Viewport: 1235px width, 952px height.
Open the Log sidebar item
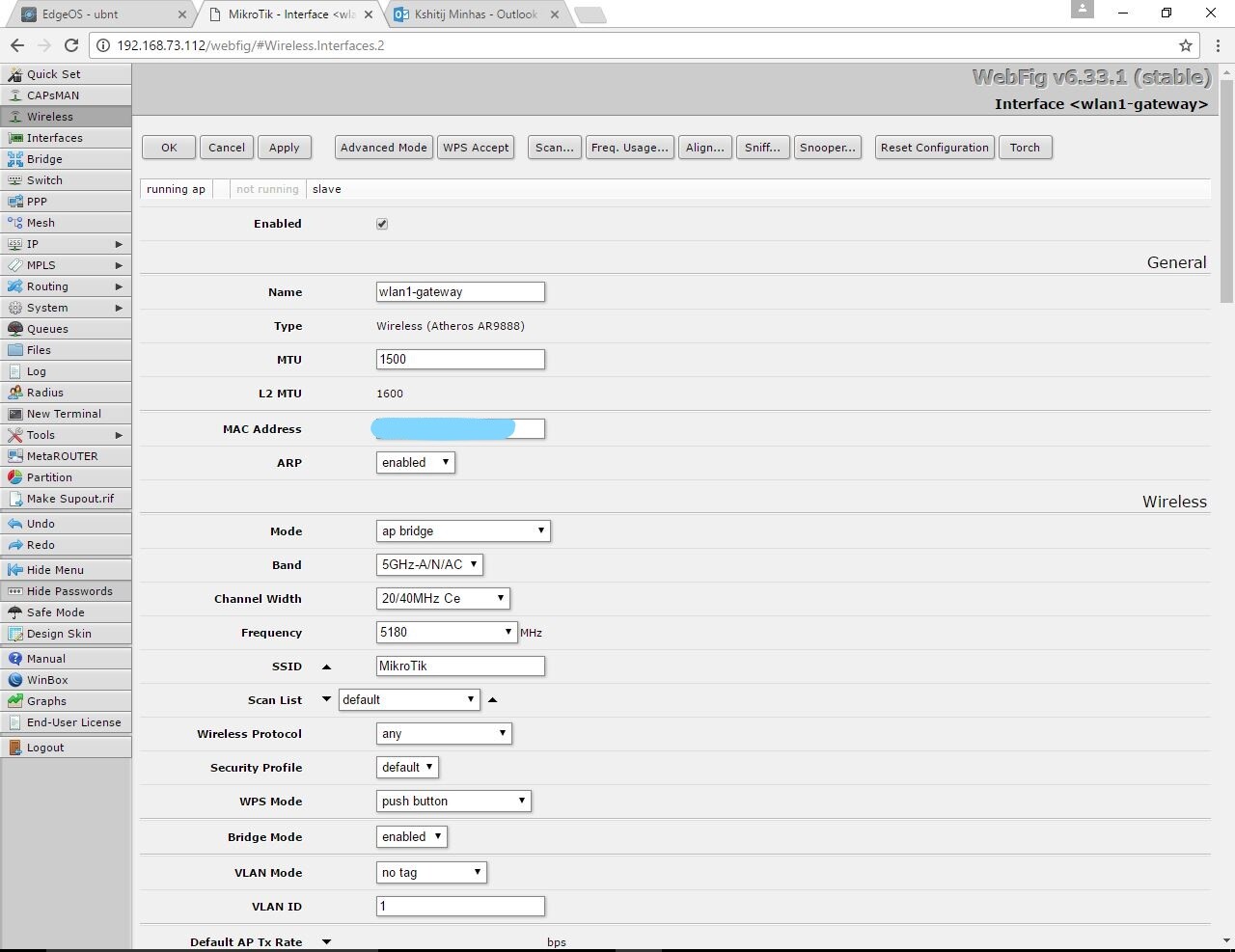[x=66, y=371]
